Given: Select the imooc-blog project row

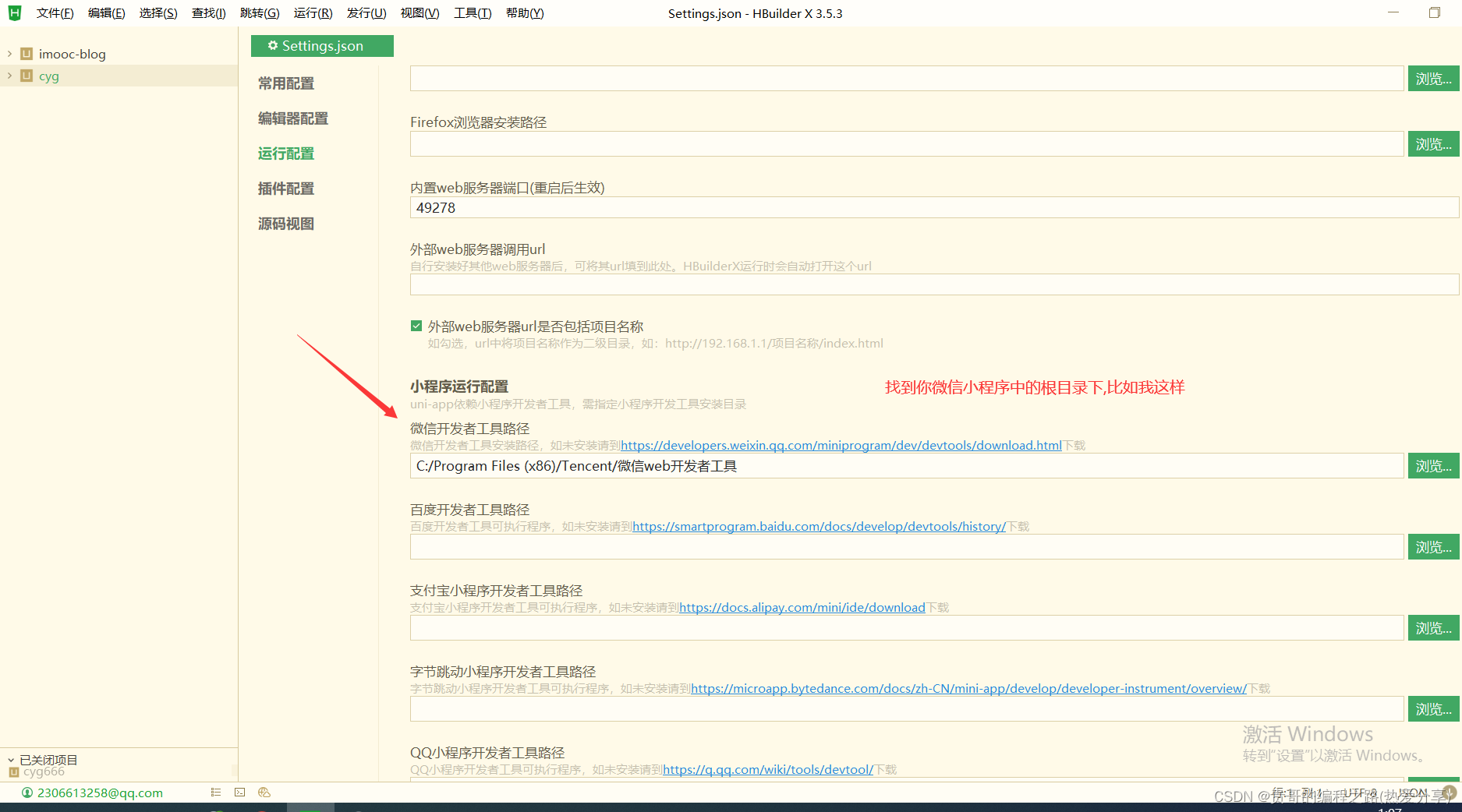Looking at the screenshot, I should (x=119, y=54).
